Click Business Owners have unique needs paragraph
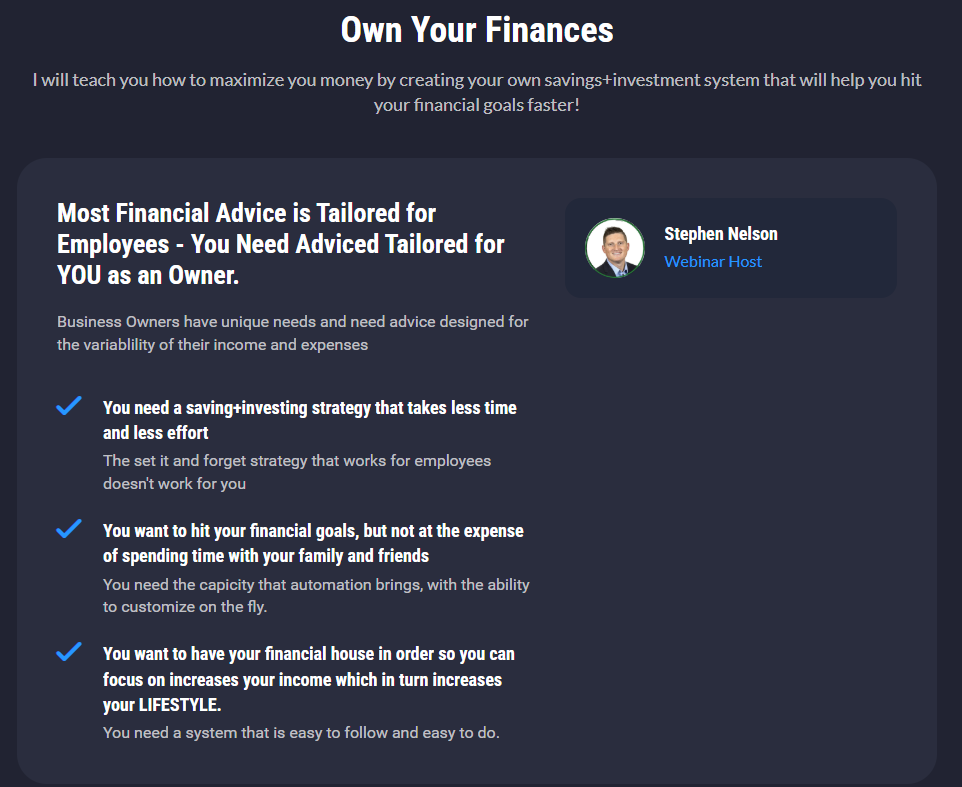Image resolution: width=962 pixels, height=787 pixels. (x=293, y=333)
